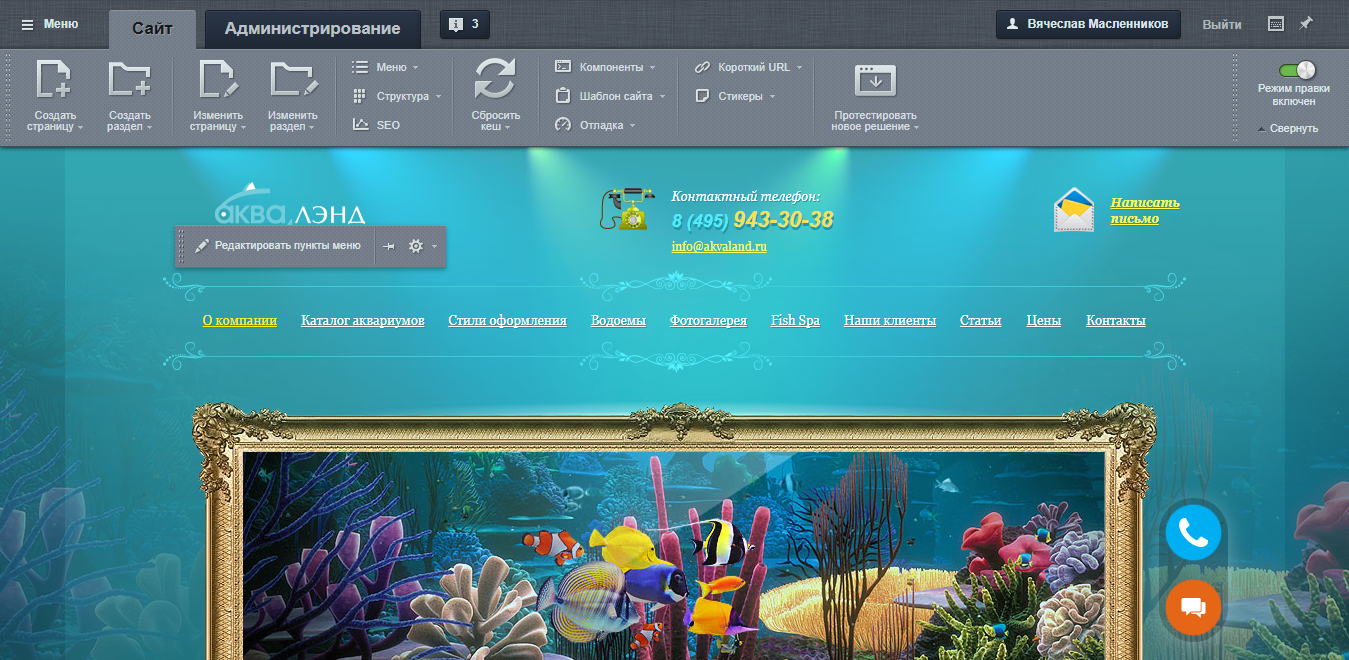Open the Шаблон сайта dropdown arrow

662,97
